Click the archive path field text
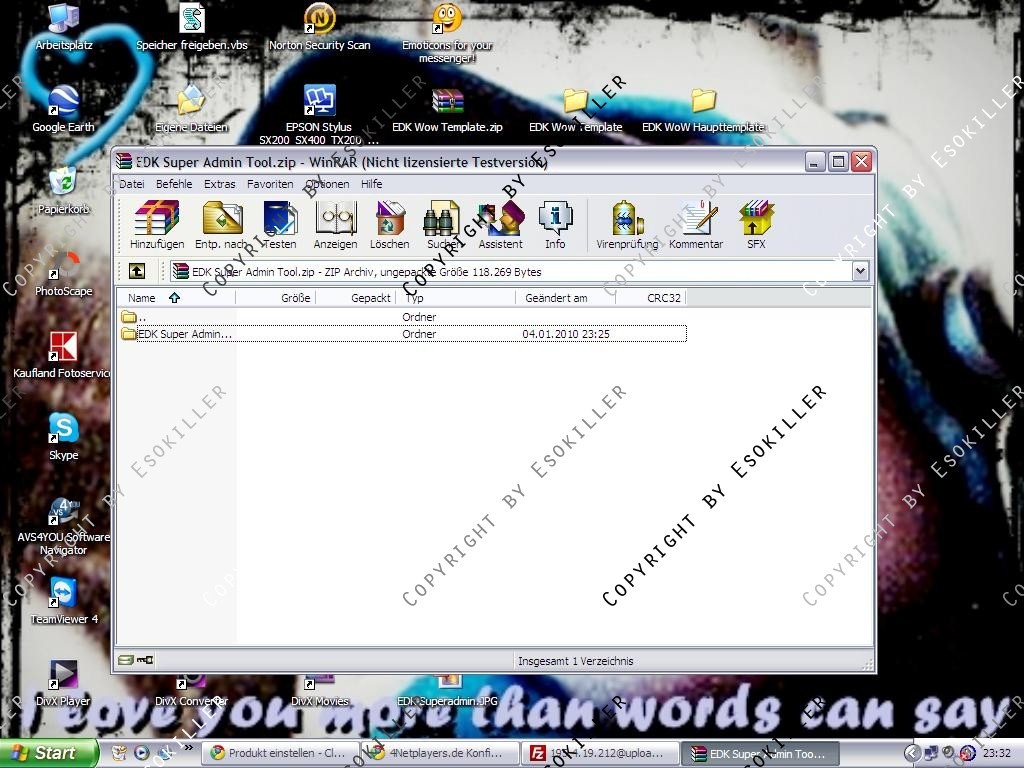The width and height of the screenshot is (1024, 768). click(x=366, y=272)
